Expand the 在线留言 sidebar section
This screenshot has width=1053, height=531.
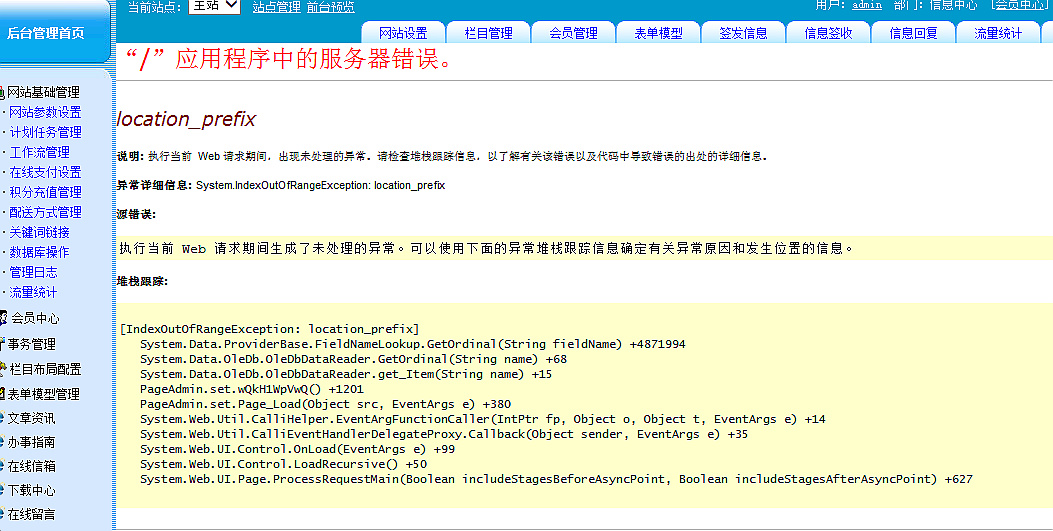click(31, 514)
